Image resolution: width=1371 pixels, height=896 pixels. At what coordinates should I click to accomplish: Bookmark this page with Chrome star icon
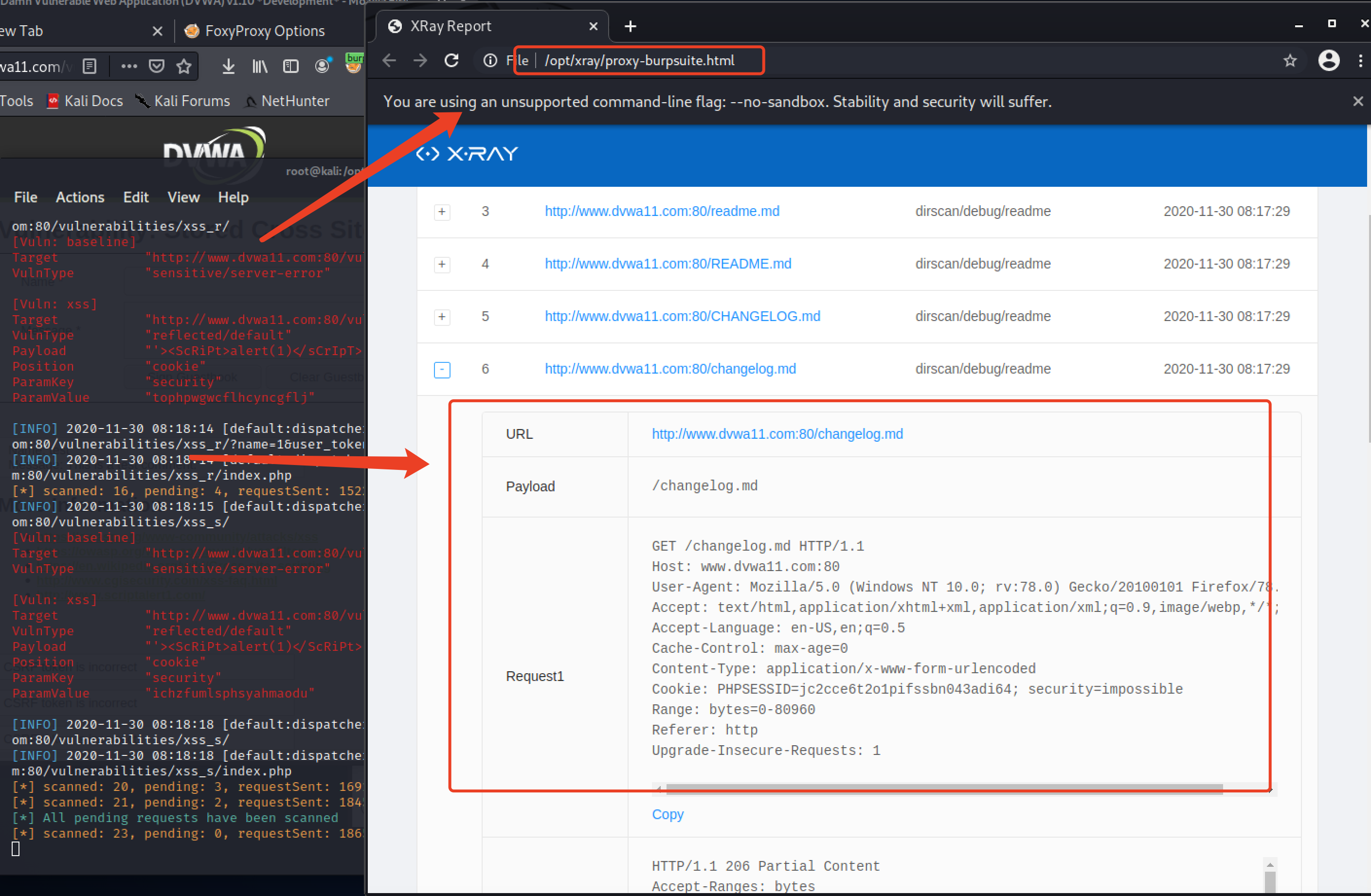tap(1290, 60)
